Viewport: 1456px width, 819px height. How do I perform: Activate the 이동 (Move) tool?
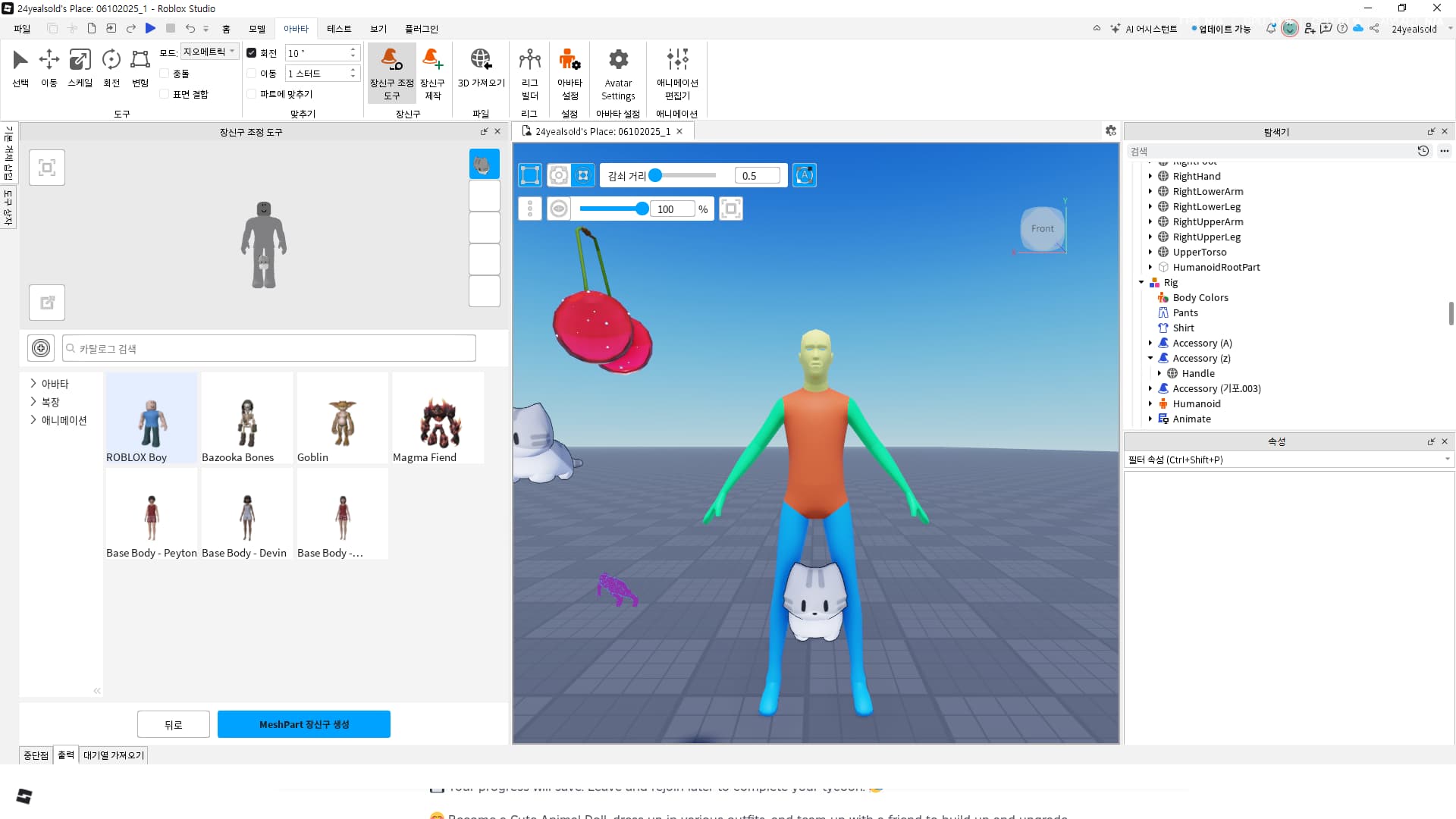pyautogui.click(x=49, y=67)
